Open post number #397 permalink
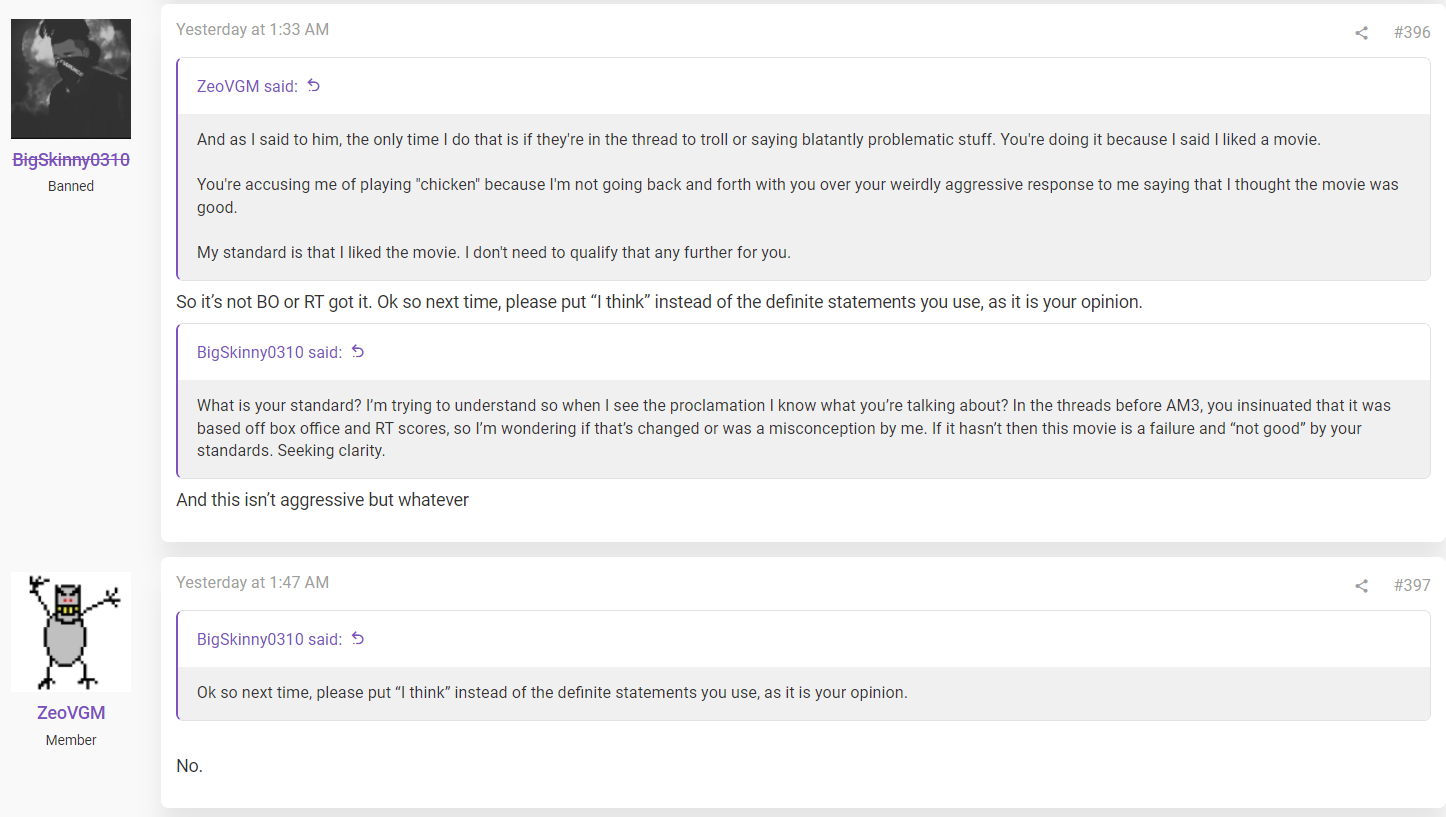1446x817 pixels. point(1412,586)
